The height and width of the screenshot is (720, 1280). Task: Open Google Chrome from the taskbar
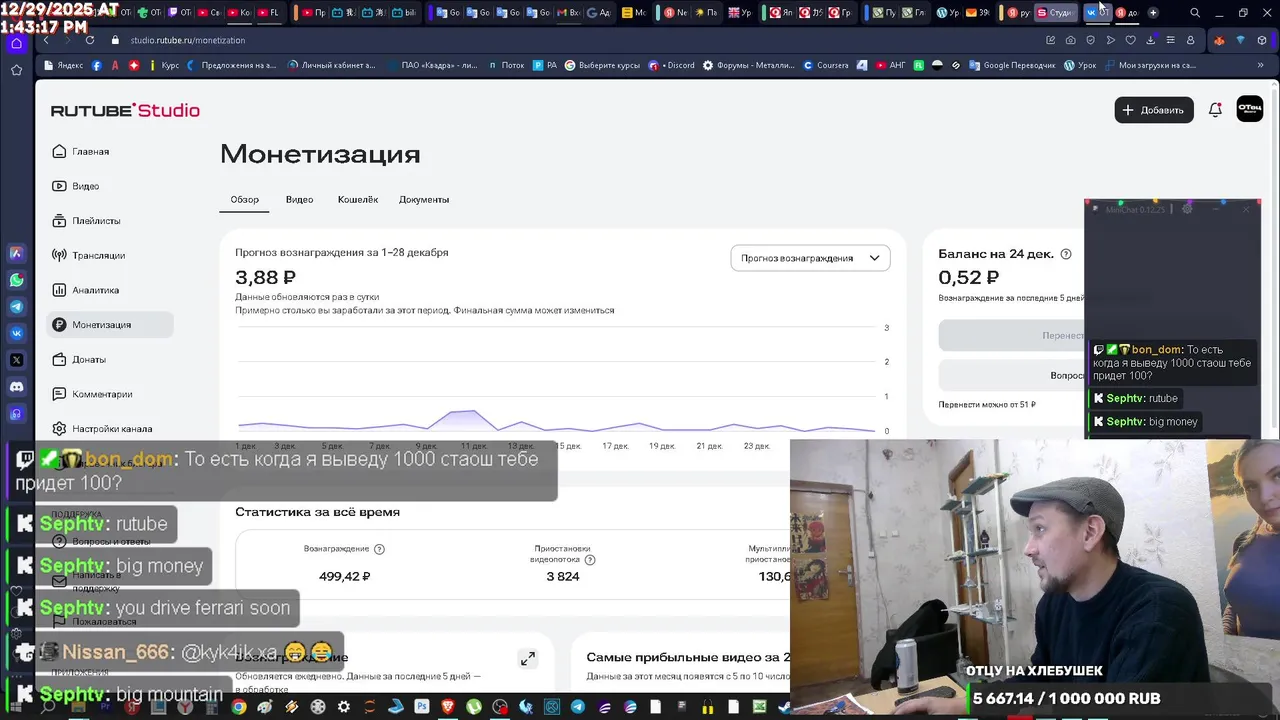click(x=238, y=707)
